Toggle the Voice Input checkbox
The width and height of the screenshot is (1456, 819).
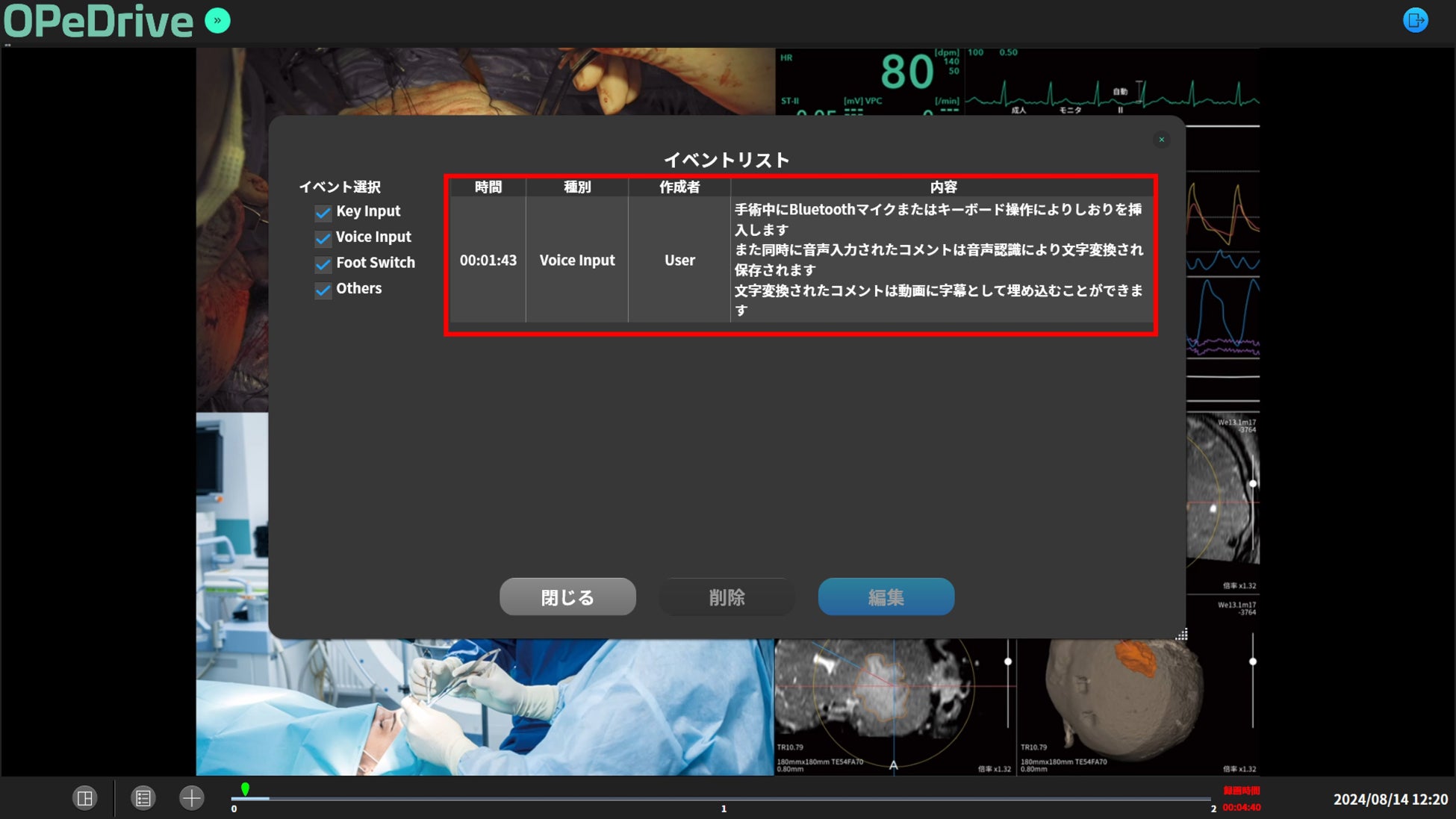tap(323, 238)
